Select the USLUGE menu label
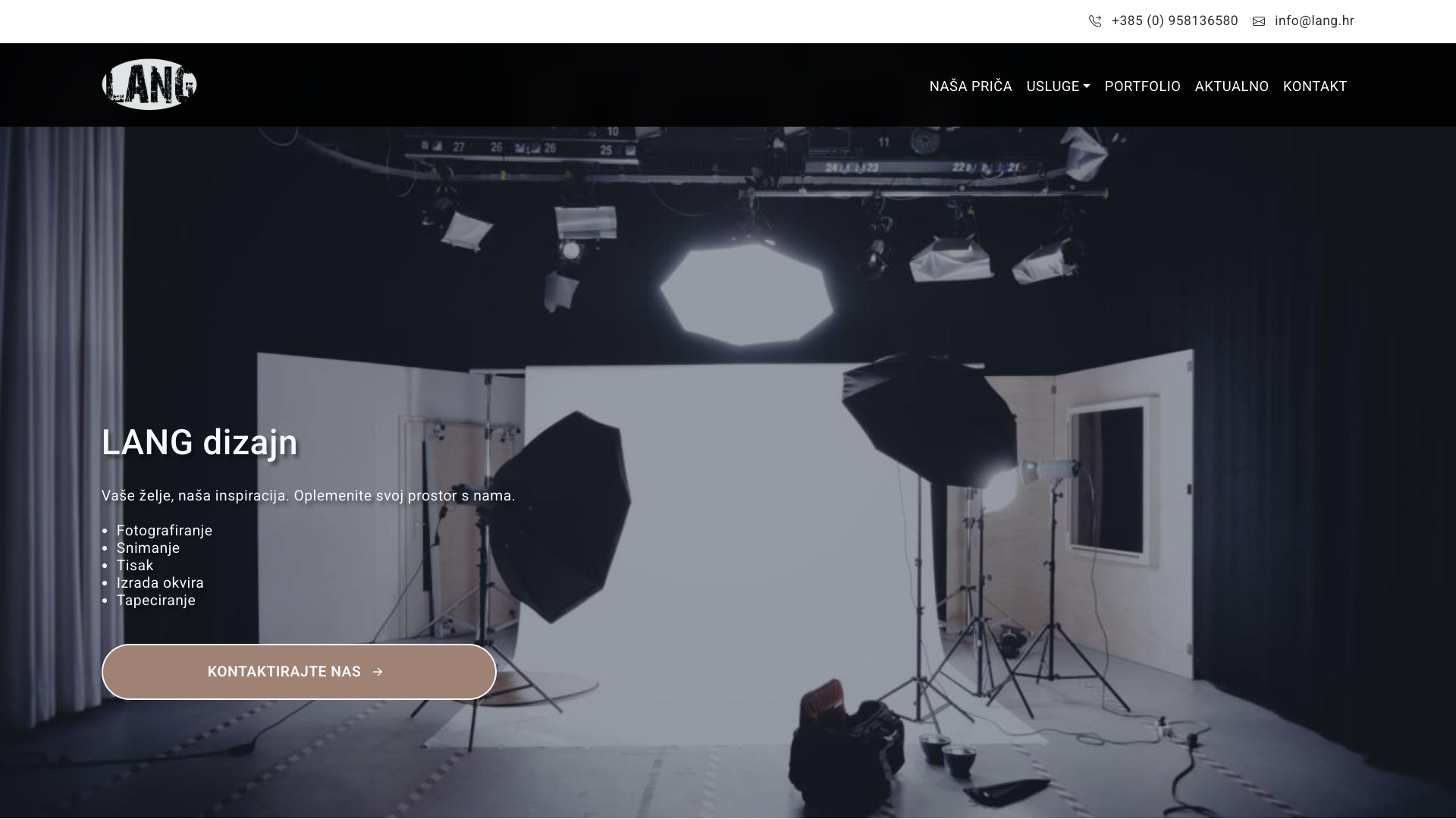1456x819 pixels. (1053, 86)
